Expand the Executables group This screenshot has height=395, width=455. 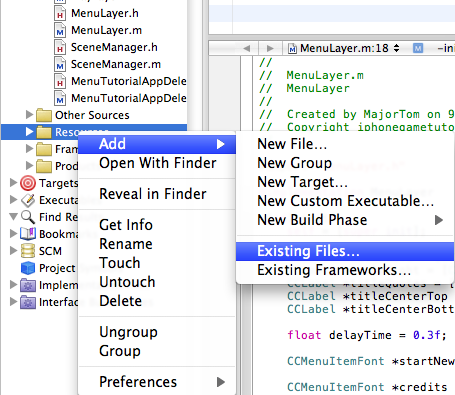[13, 199]
